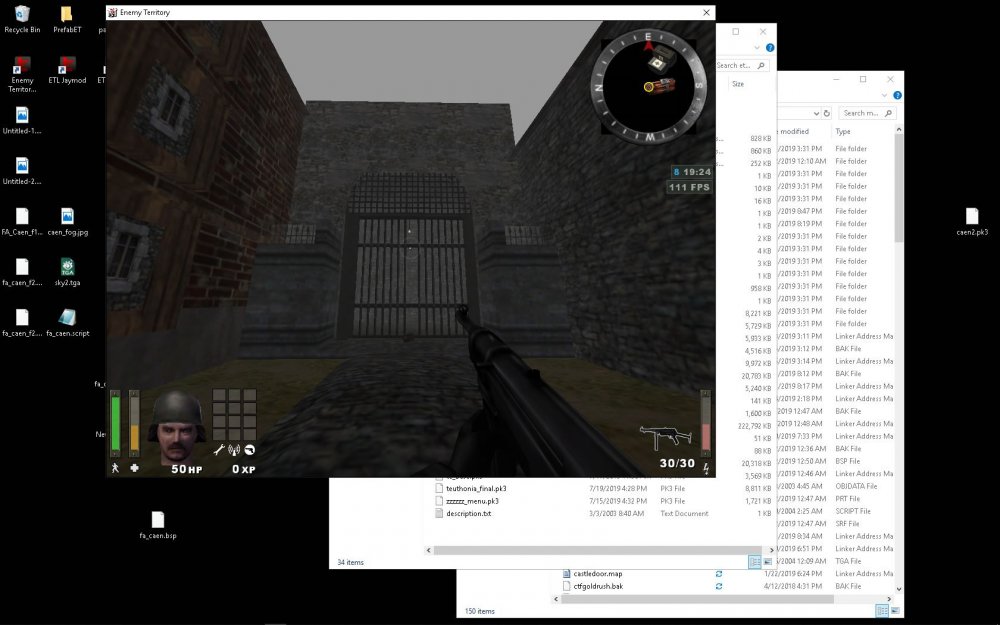Image resolution: width=1000 pixels, height=625 pixels.
Task: Open Help in the Search m... explorer window
Action: coord(897,96)
